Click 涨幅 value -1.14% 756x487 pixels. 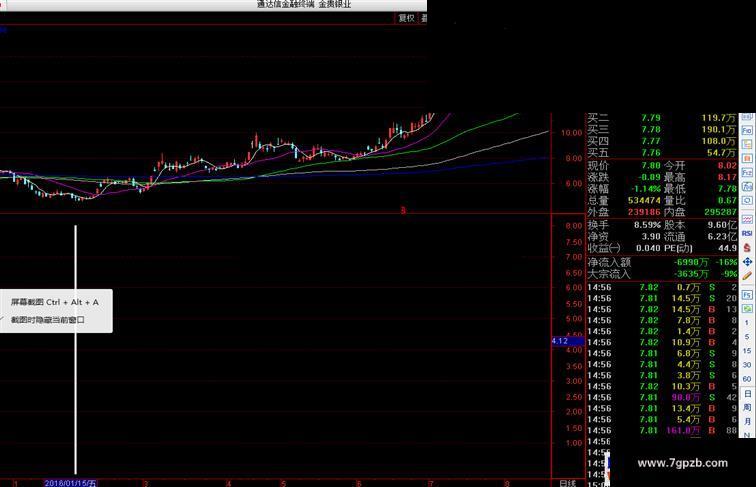(647, 189)
